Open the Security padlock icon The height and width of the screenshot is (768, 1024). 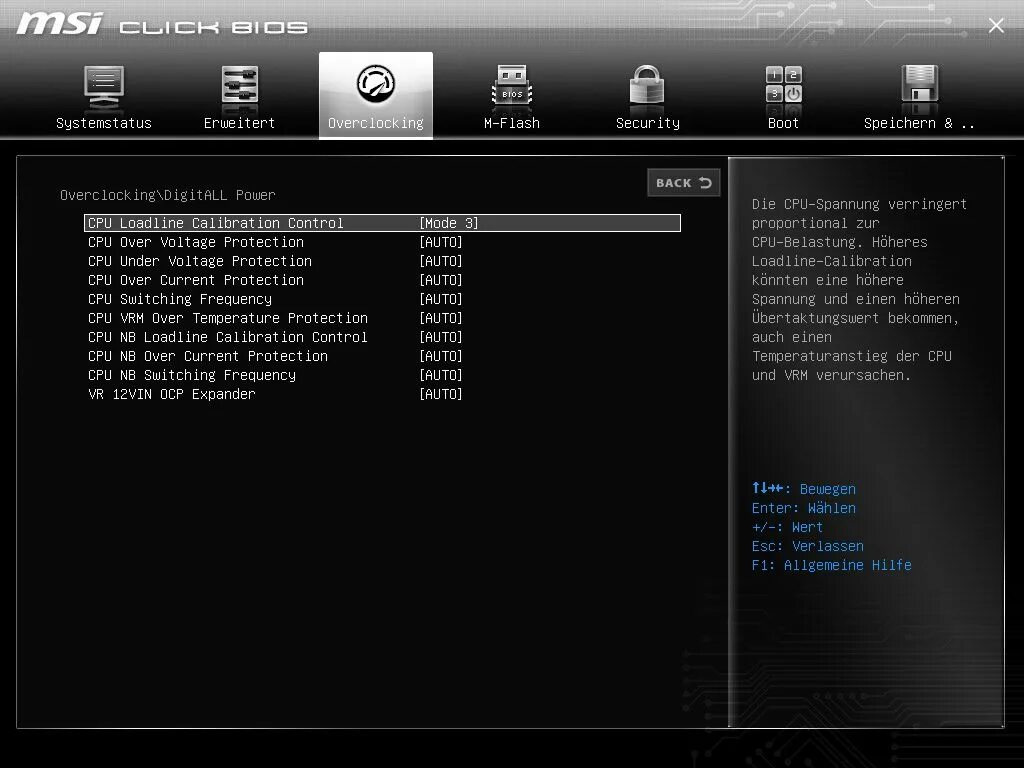[x=647, y=84]
